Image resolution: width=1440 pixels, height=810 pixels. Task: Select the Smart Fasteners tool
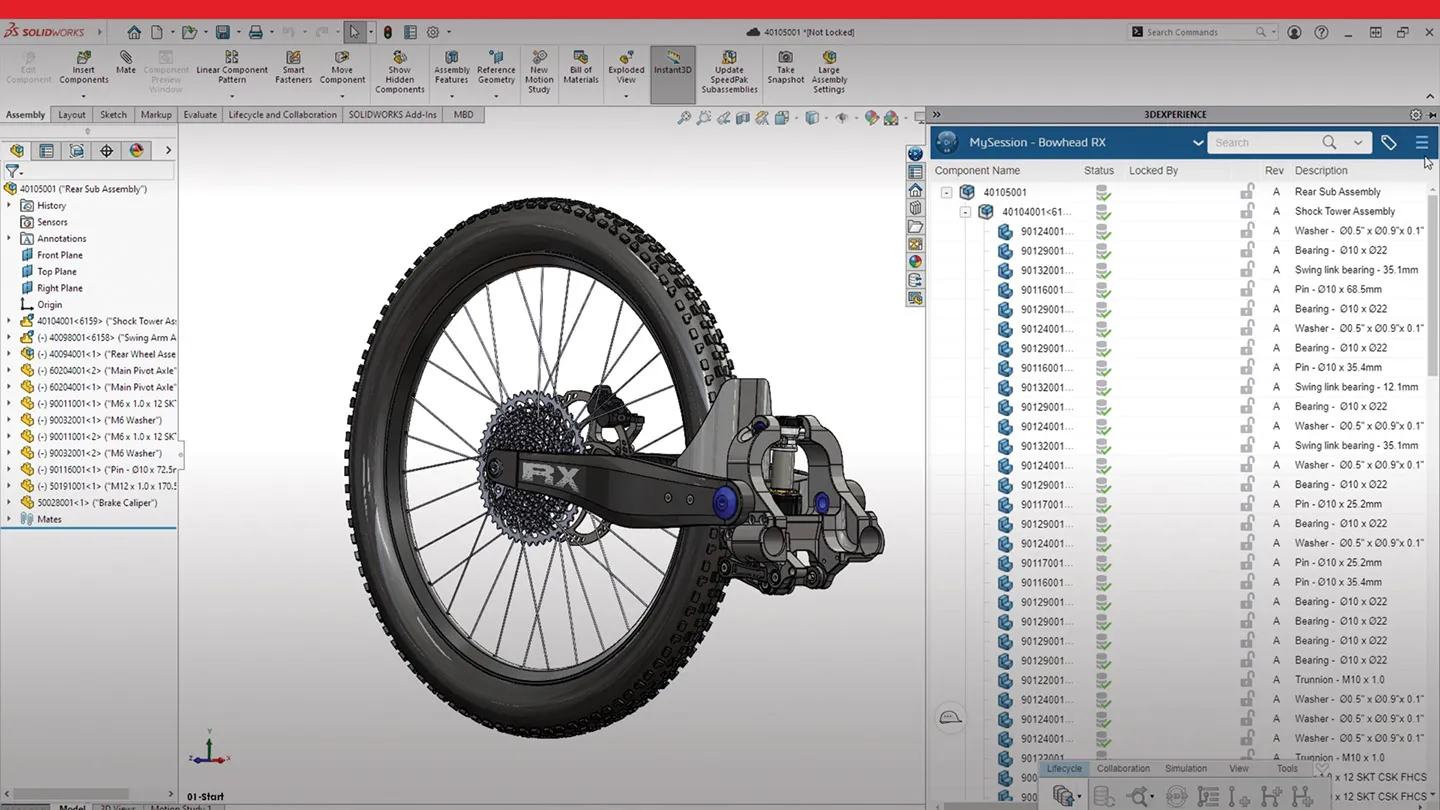(x=293, y=66)
